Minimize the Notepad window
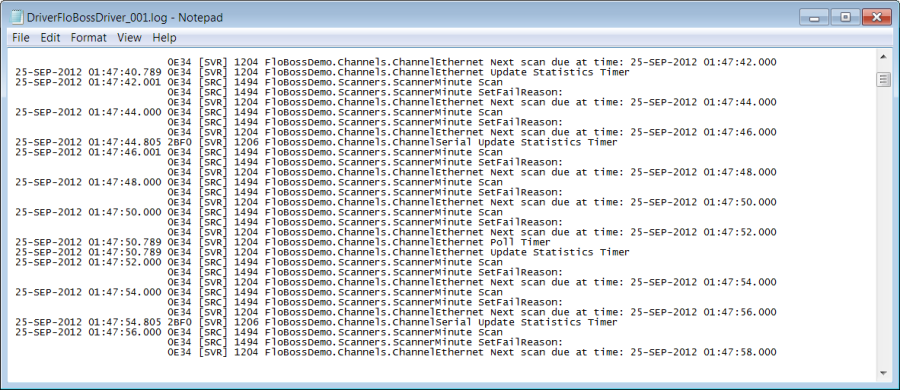The image size is (900, 390). (814, 17)
